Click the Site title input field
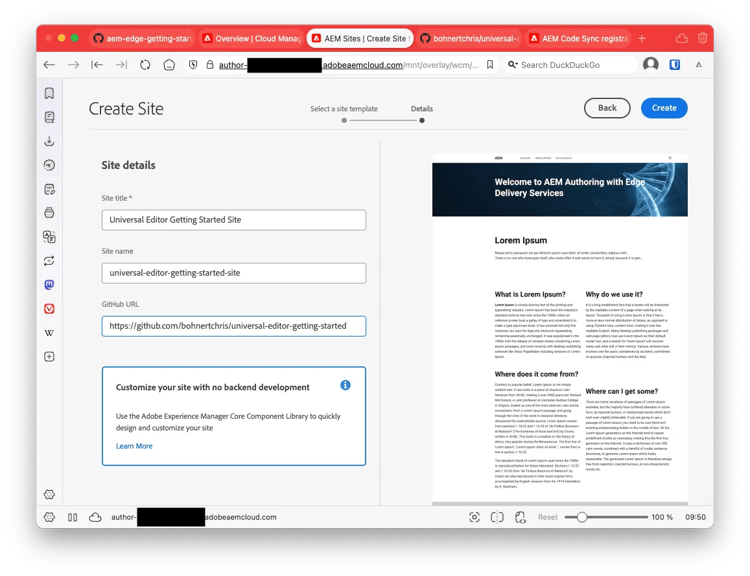Screen dimensions: 750x576 [x=234, y=220]
